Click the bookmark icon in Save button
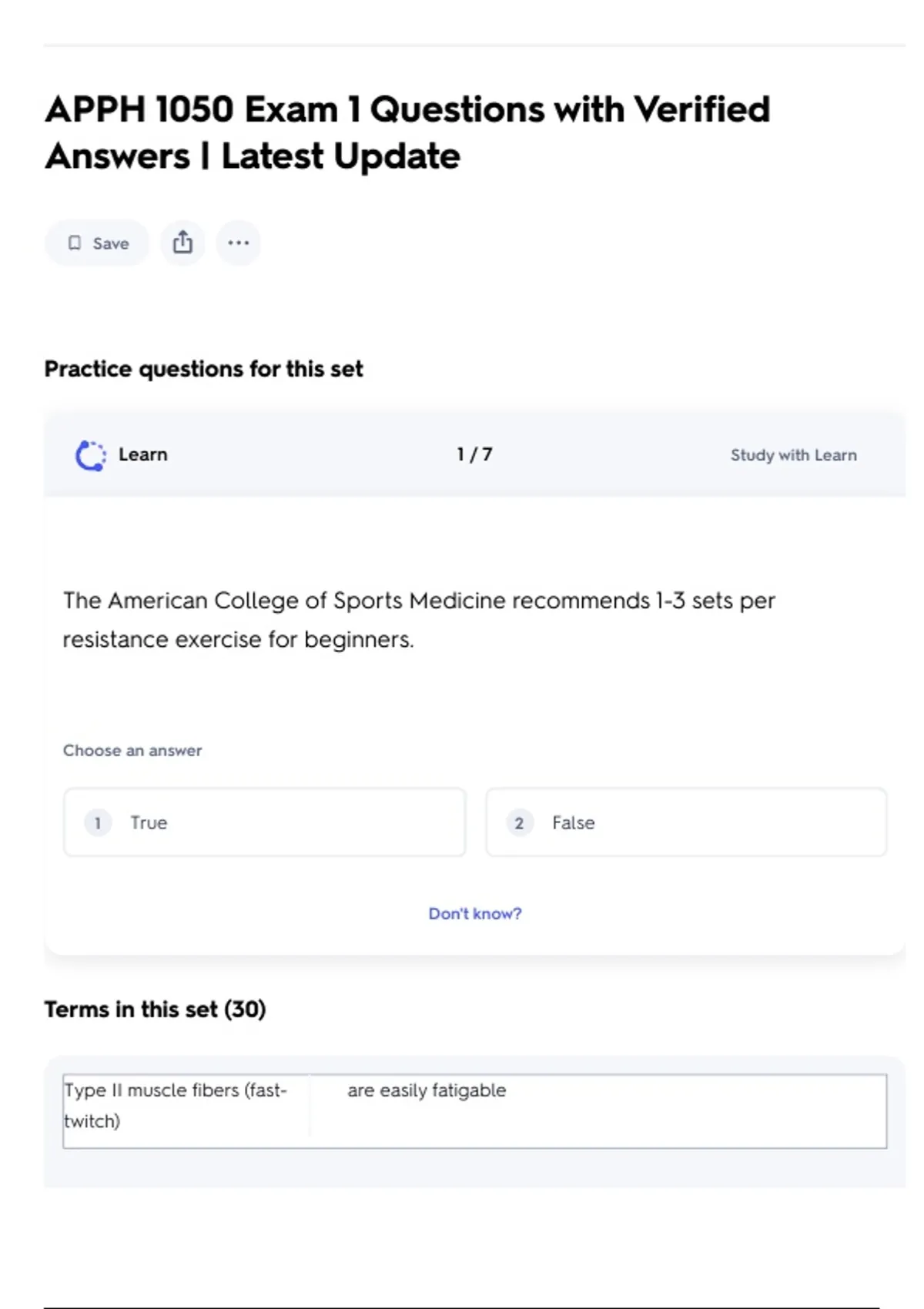This screenshot has height=1309, width=924. click(75, 243)
